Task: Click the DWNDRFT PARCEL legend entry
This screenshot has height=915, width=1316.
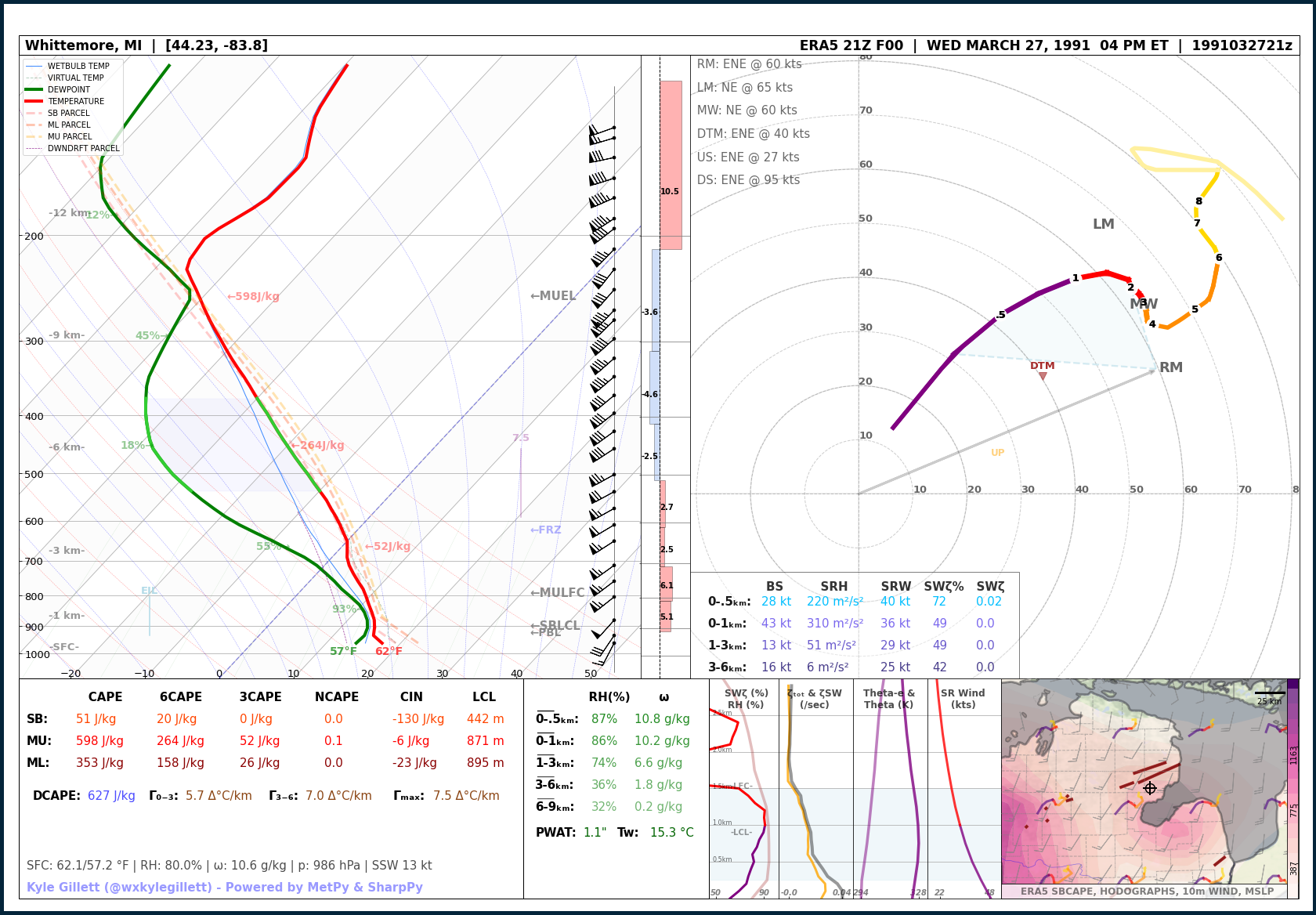Action: pos(83,148)
